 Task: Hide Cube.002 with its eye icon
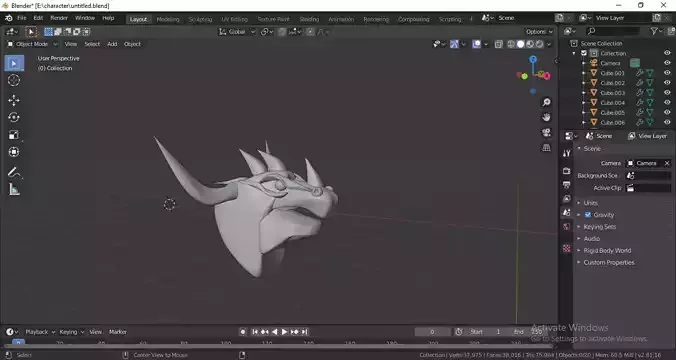pos(667,83)
